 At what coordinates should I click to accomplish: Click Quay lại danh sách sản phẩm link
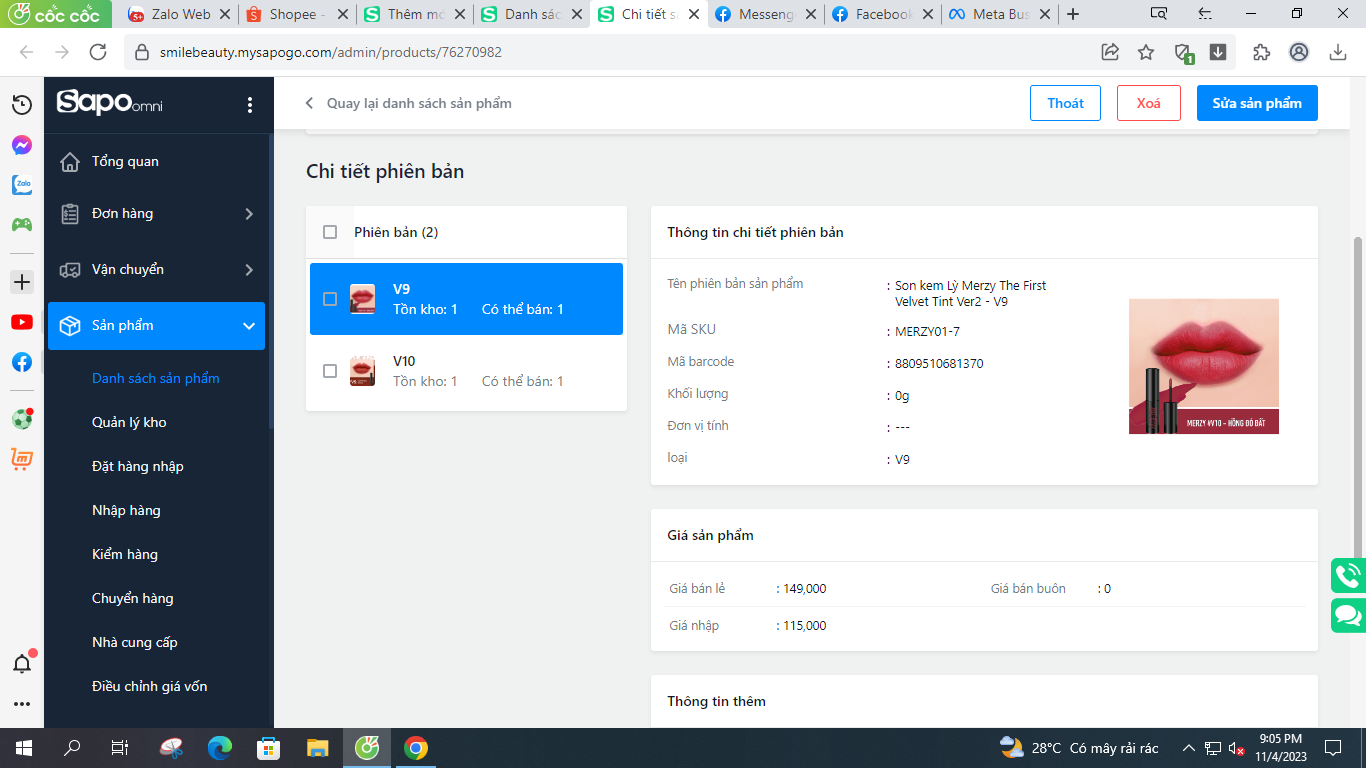[409, 103]
